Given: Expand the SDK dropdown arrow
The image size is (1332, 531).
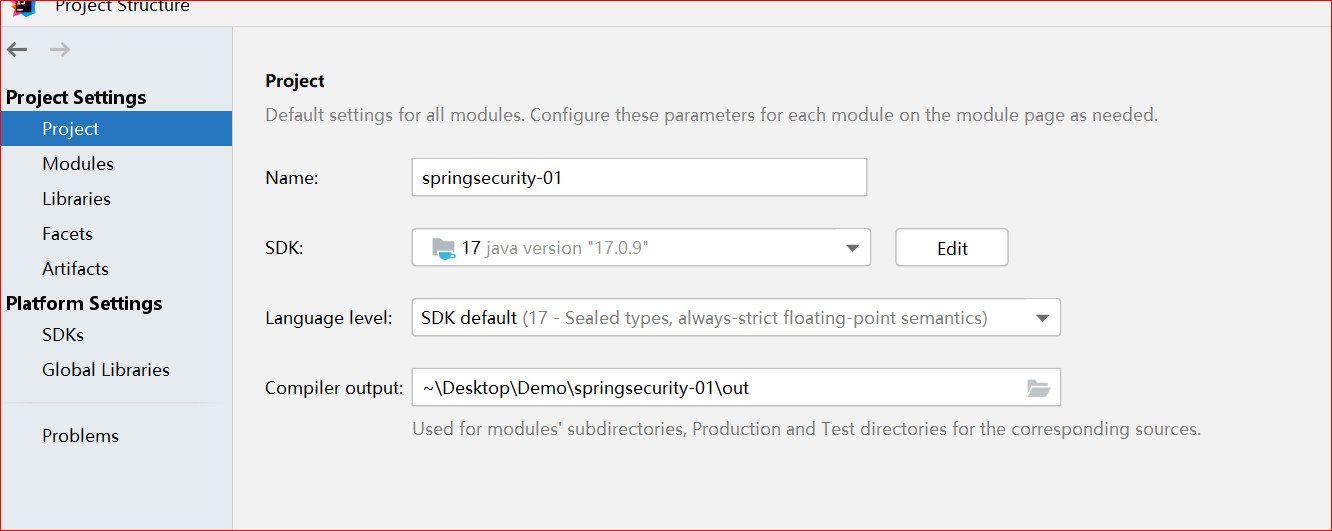Looking at the screenshot, I should [x=852, y=248].
